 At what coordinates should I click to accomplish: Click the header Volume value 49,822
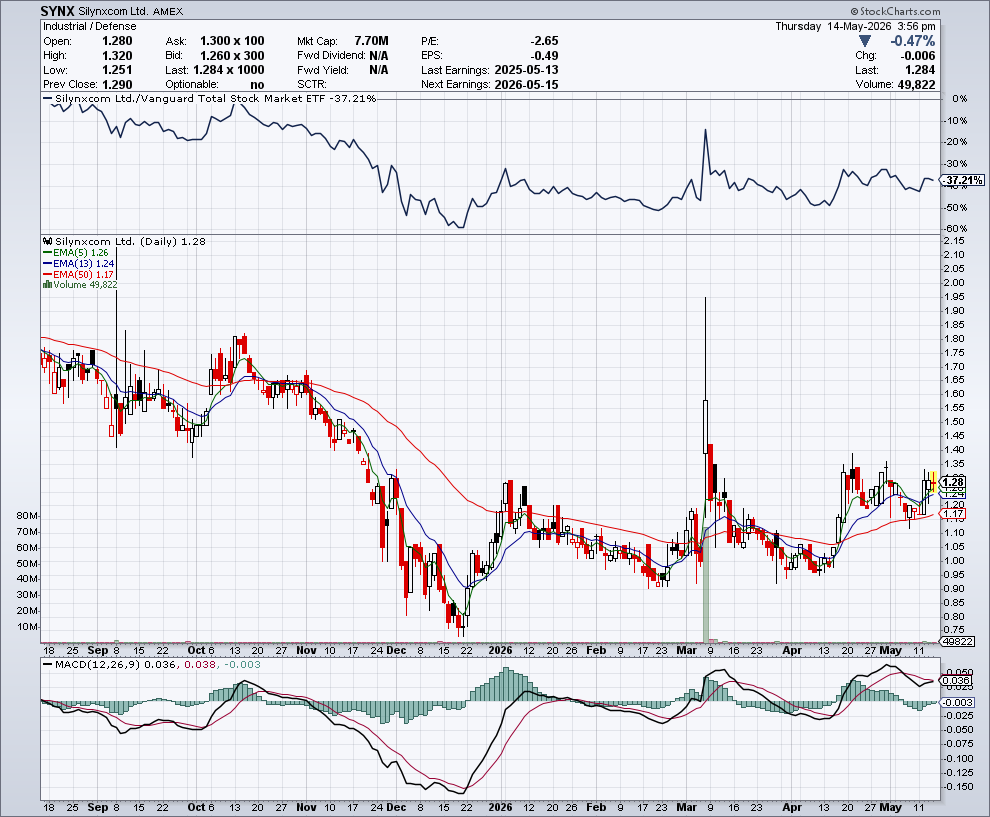tap(916, 85)
